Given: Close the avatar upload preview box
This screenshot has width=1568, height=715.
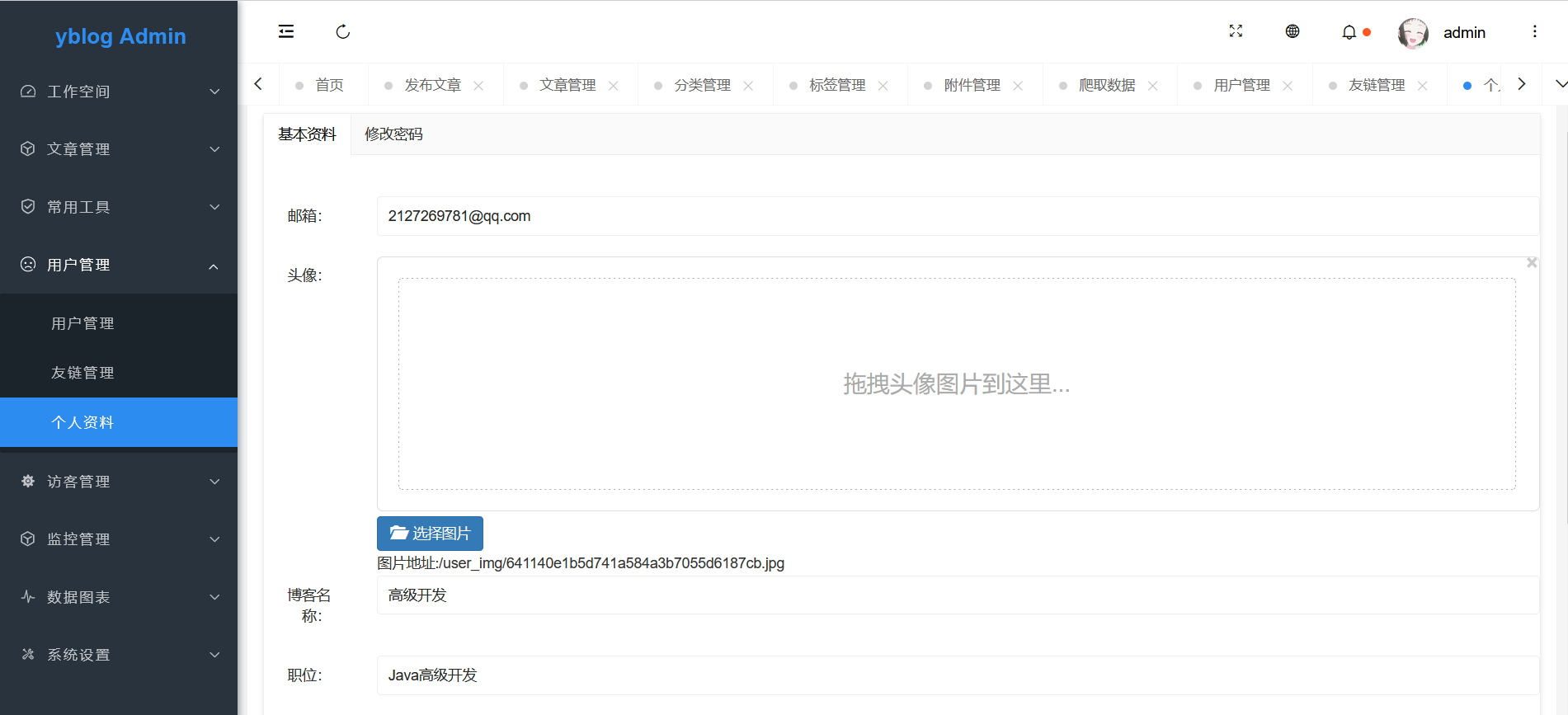Looking at the screenshot, I should point(1532,262).
